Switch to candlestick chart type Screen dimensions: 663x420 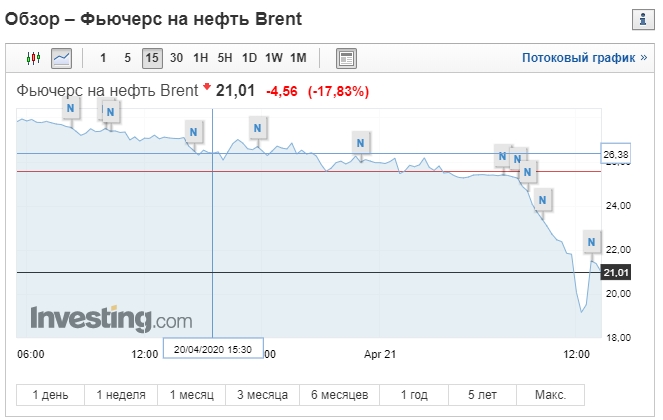point(32,58)
